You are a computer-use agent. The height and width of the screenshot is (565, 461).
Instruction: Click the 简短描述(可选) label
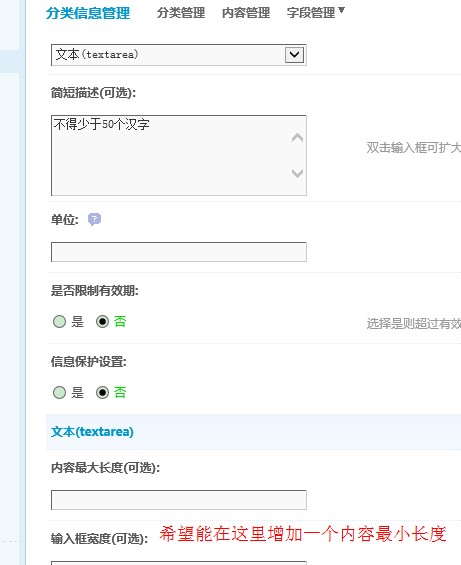pyautogui.click(x=93, y=93)
